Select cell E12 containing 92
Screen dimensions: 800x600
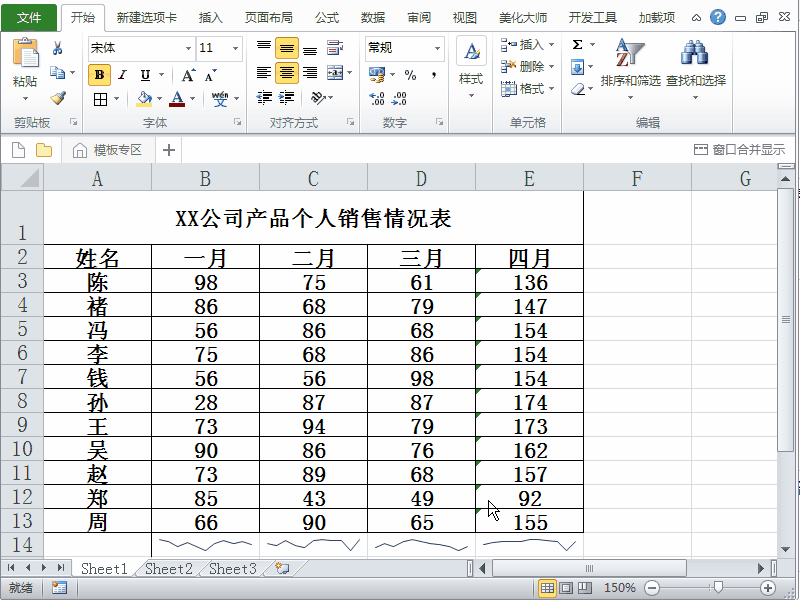[x=529, y=498]
